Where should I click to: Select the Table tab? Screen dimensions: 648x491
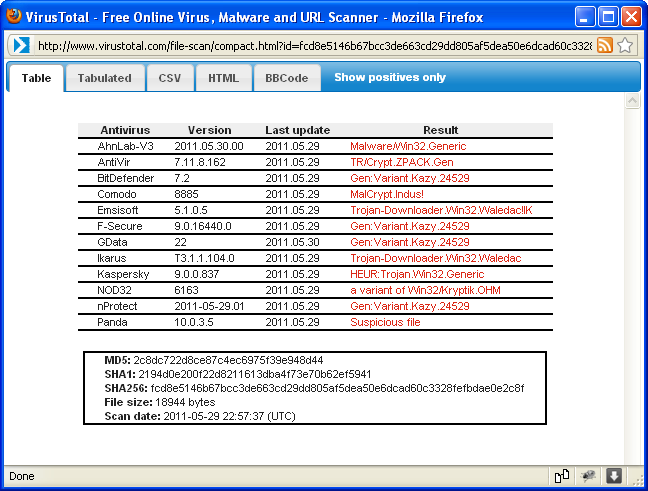coord(36,78)
